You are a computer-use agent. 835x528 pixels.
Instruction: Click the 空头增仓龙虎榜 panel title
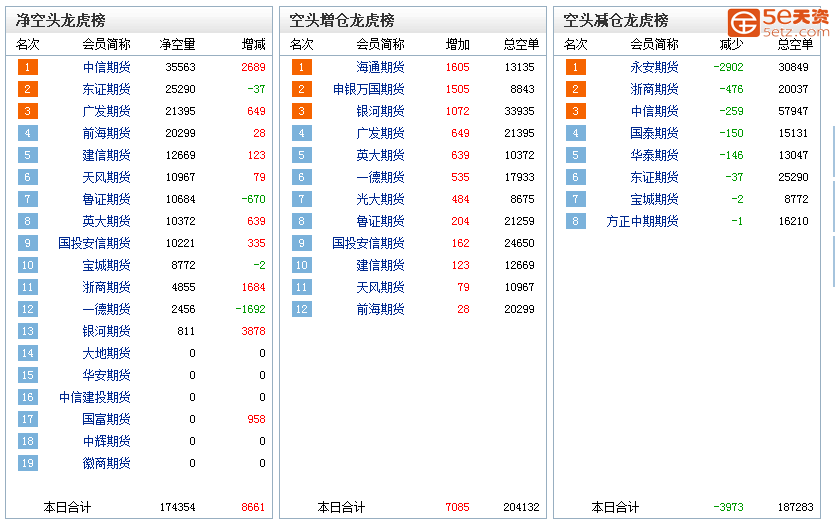coord(342,20)
